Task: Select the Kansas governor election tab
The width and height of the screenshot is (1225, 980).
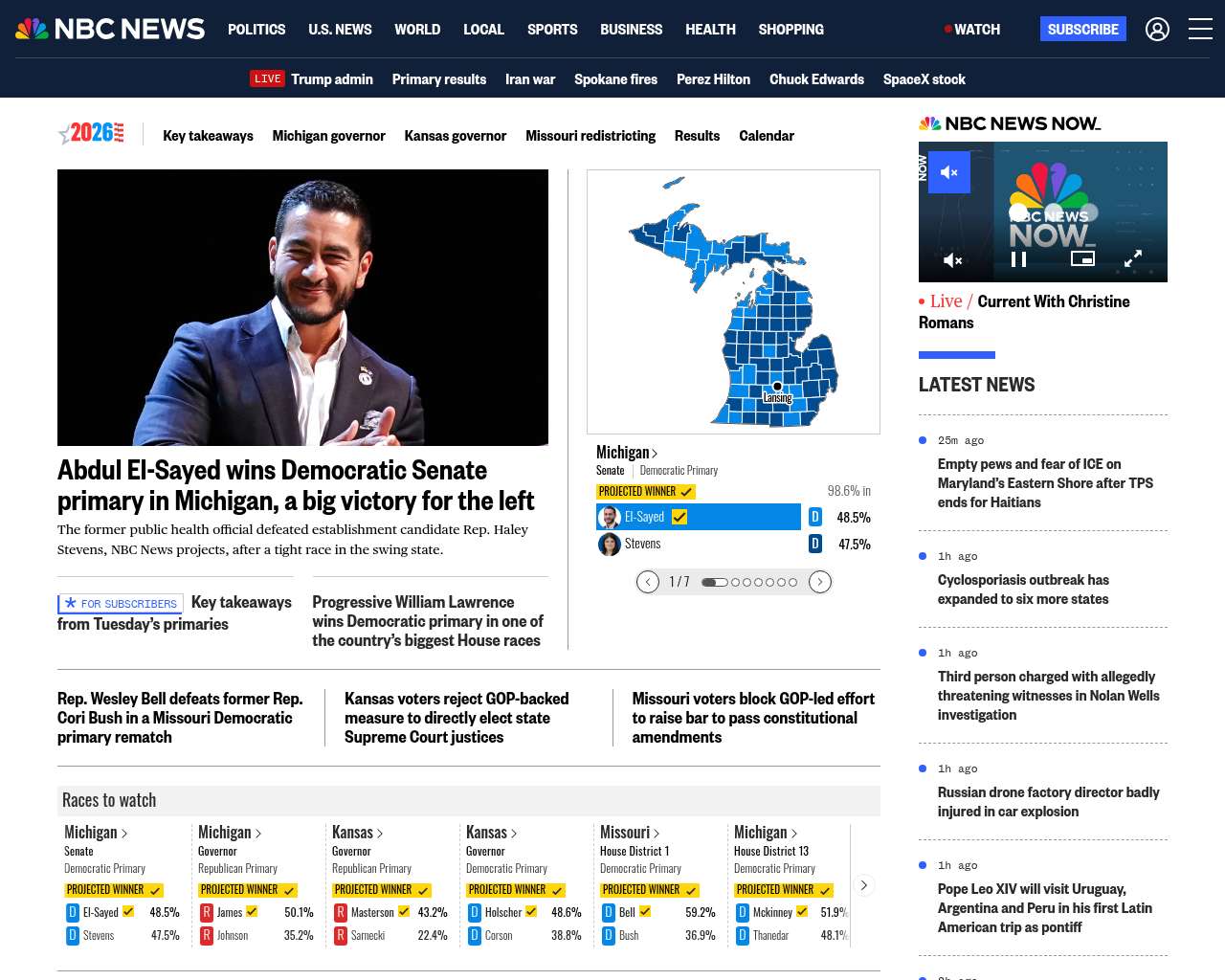Action: click(455, 136)
